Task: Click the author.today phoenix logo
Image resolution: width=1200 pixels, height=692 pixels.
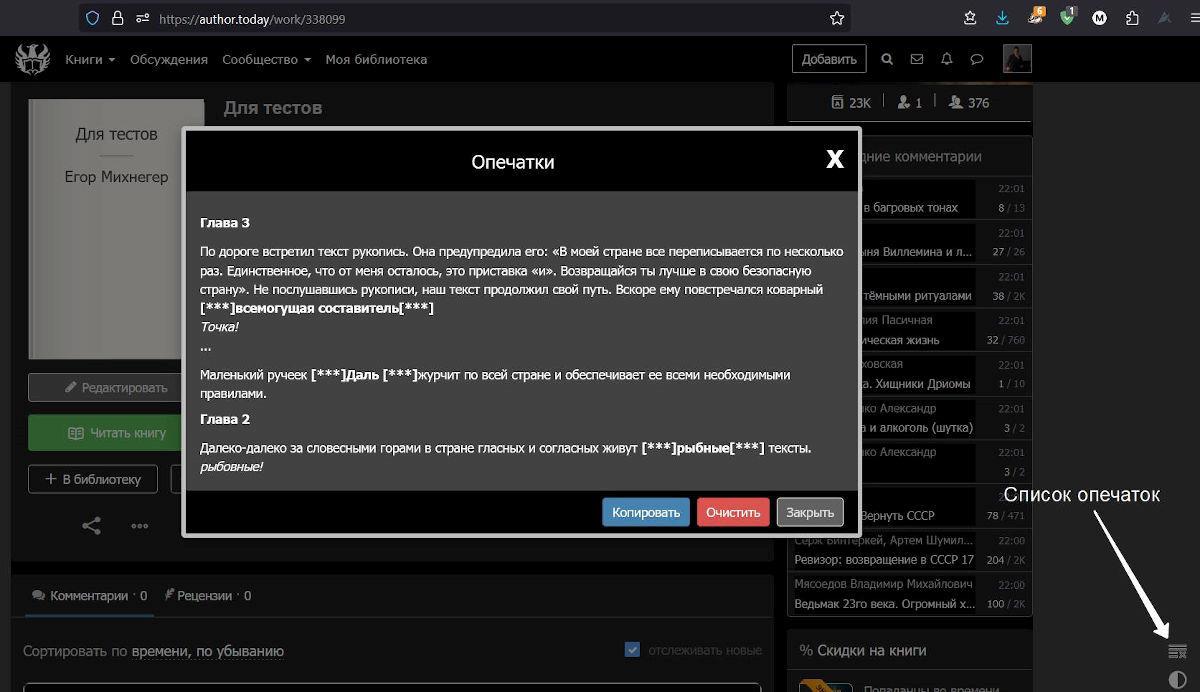Action: click(x=32, y=60)
